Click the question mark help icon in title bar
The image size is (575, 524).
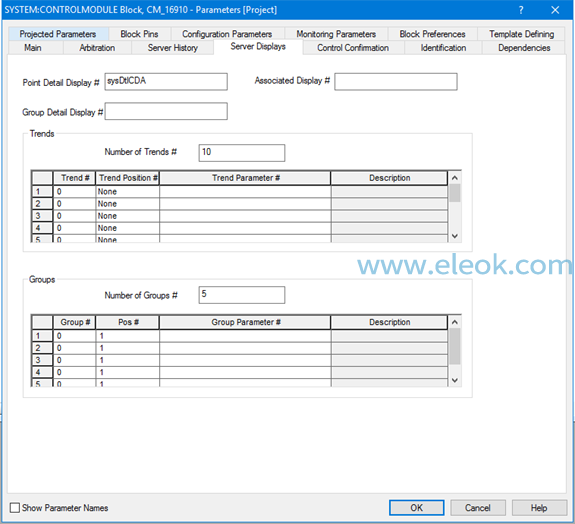pos(521,10)
